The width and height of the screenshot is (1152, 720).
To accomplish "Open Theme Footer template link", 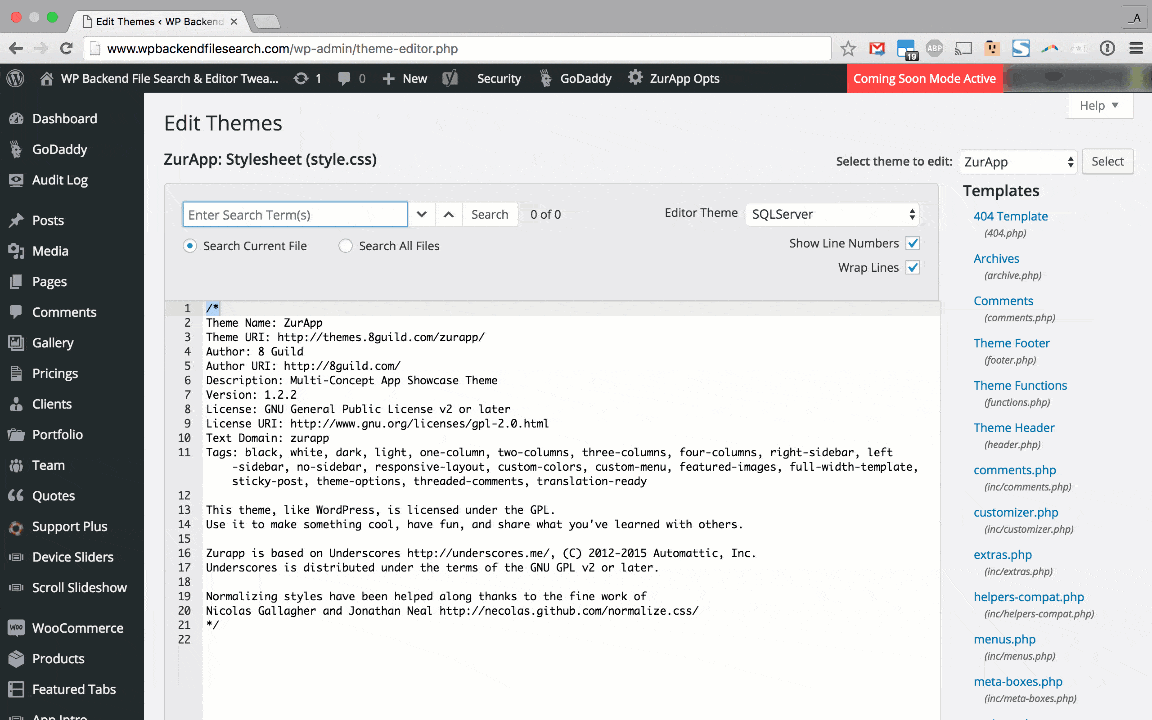I will 1011,343.
